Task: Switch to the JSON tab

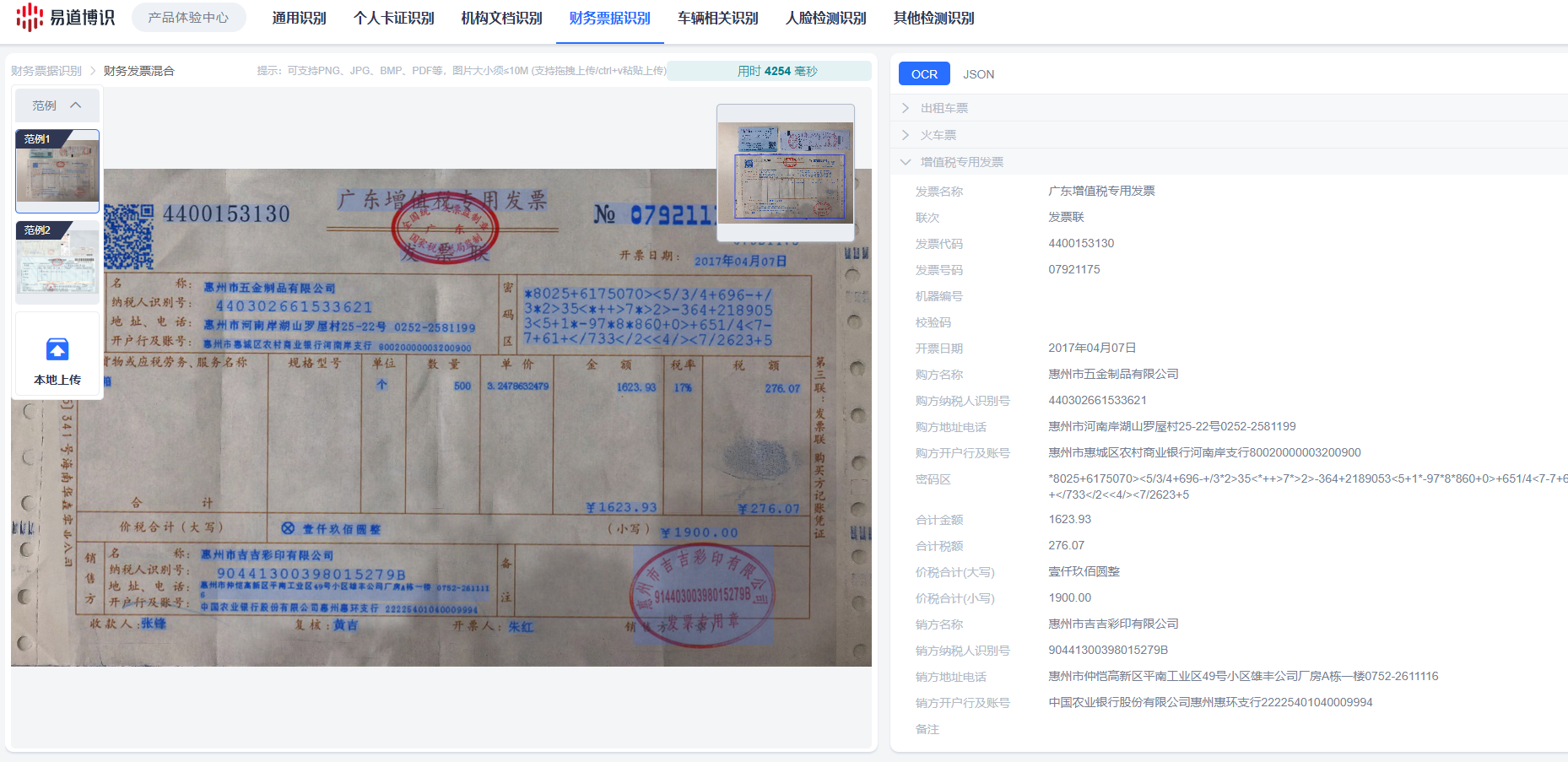Action: (x=978, y=74)
